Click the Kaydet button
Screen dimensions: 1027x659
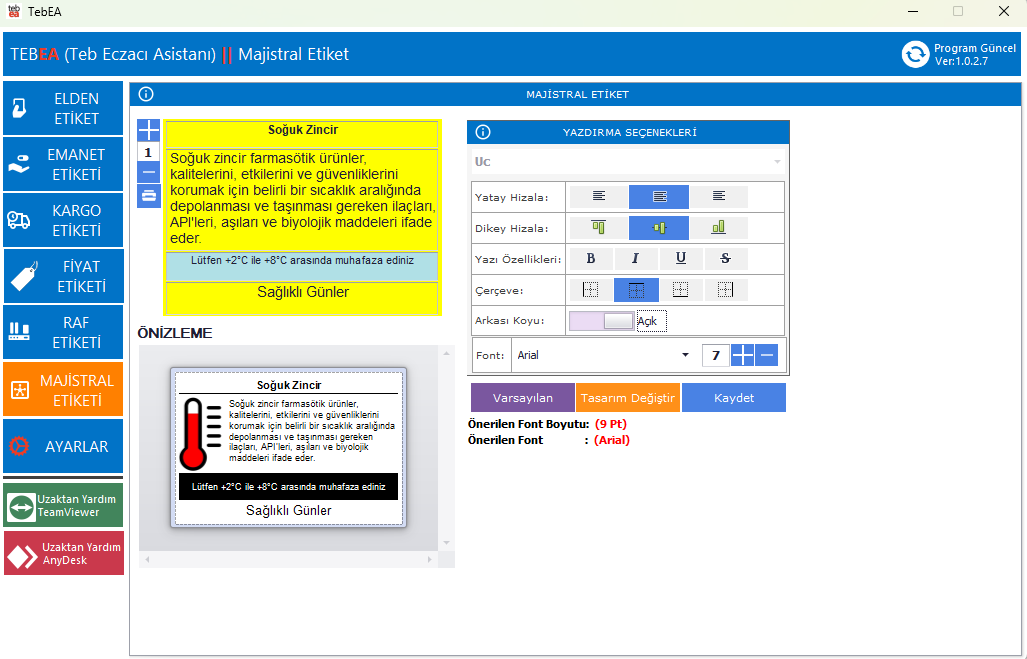[734, 398]
